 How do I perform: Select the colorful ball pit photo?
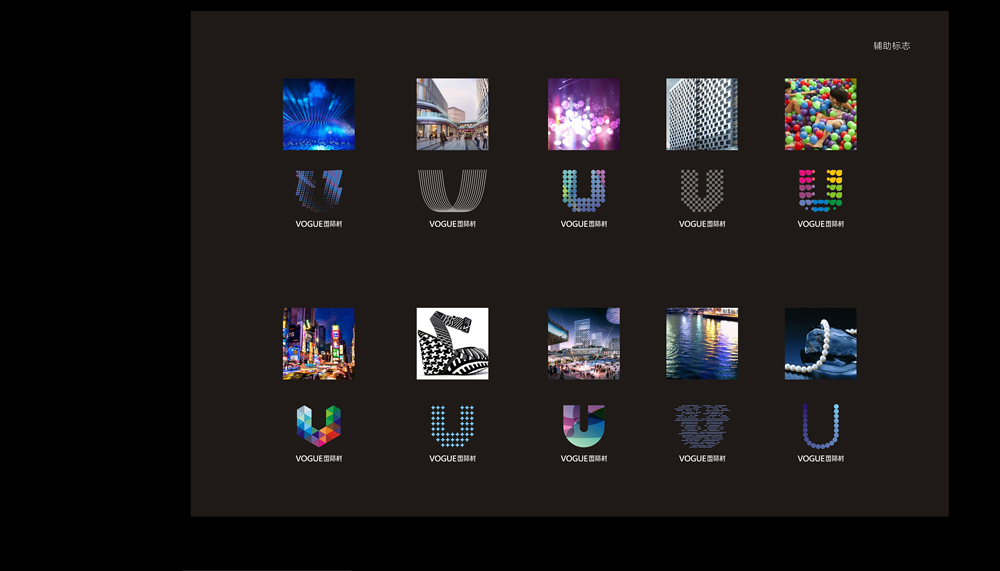pos(820,114)
